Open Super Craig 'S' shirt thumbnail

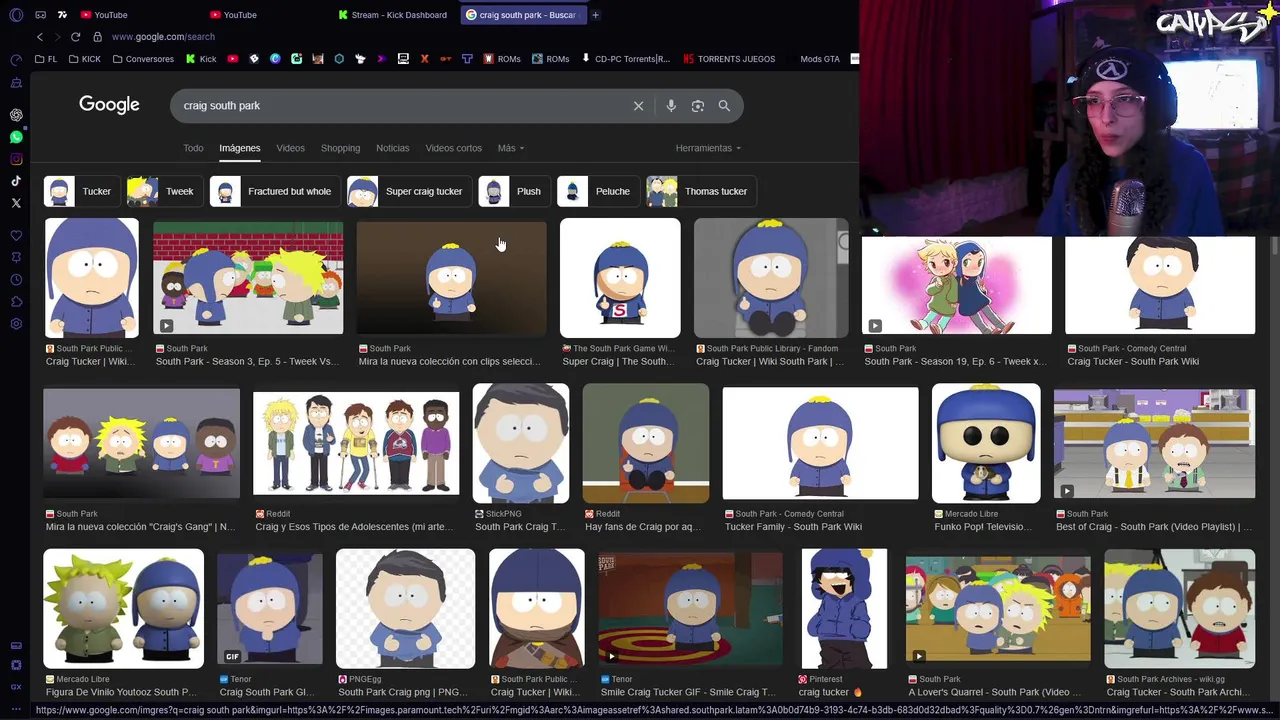pyautogui.click(x=620, y=278)
